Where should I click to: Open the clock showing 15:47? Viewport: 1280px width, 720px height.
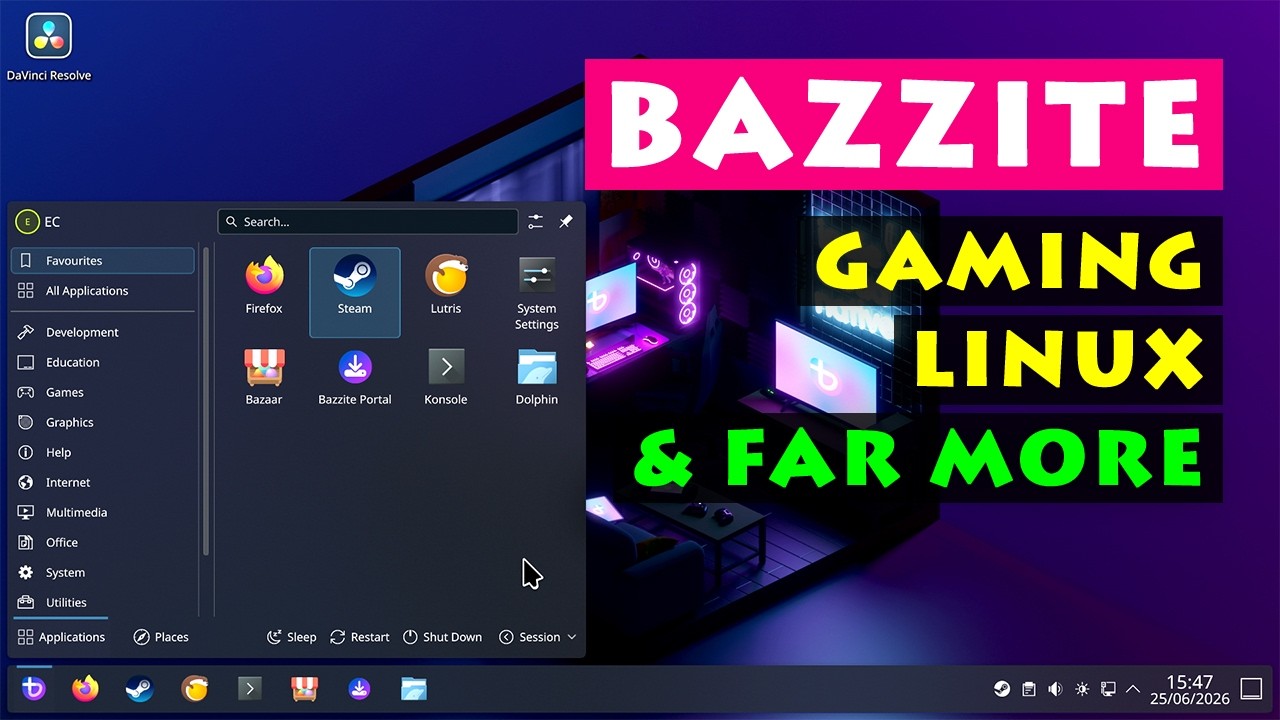(x=1189, y=689)
